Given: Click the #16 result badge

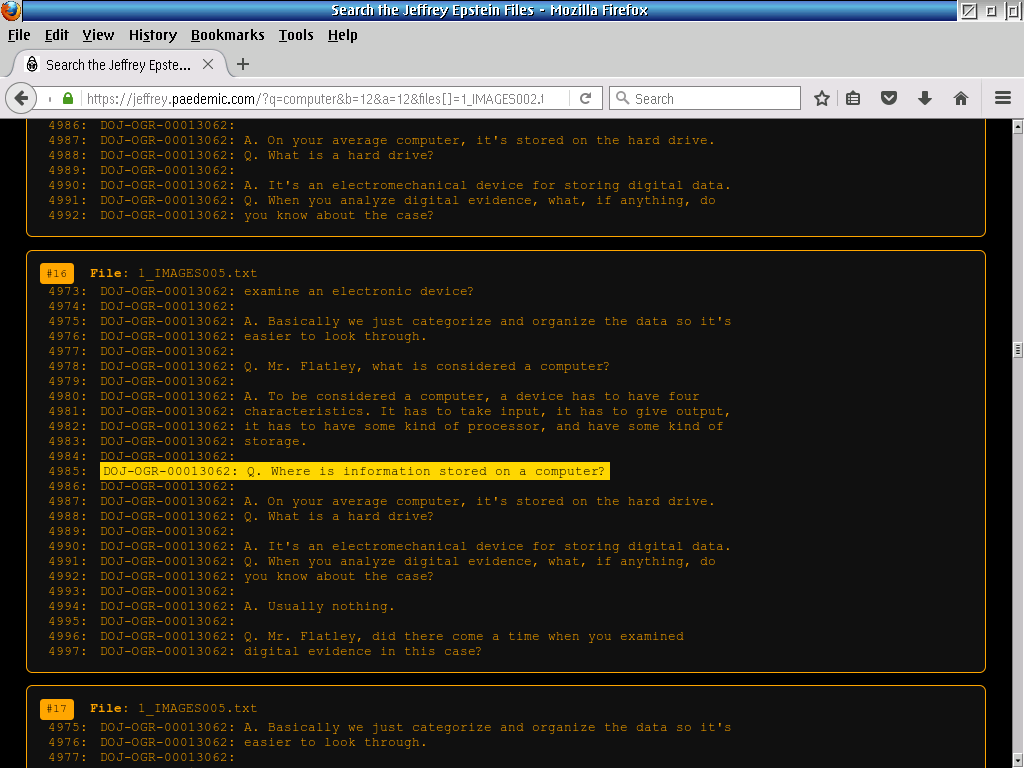Looking at the screenshot, I should tap(56, 274).
